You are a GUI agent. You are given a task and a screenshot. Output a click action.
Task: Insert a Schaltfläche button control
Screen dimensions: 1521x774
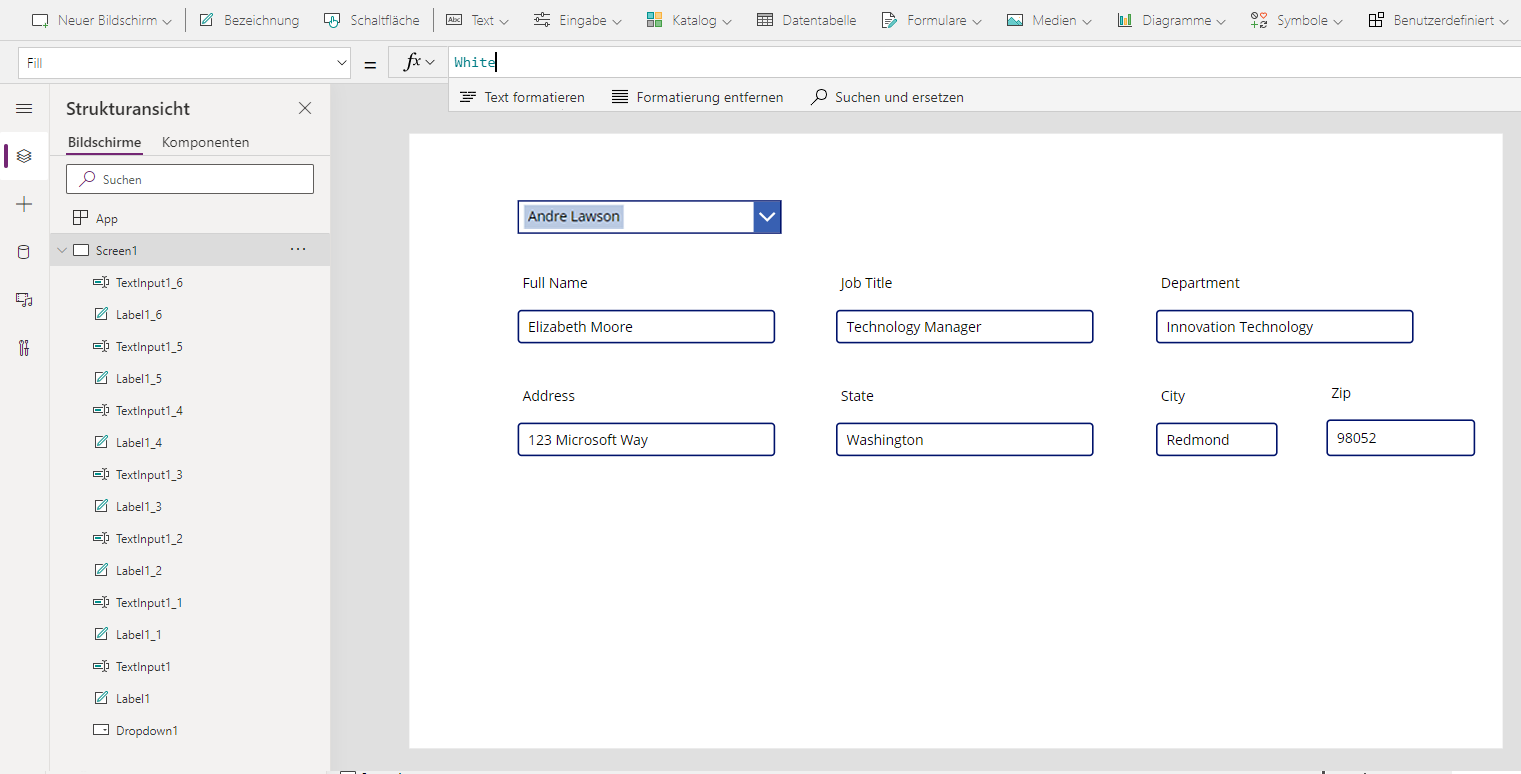point(371,20)
